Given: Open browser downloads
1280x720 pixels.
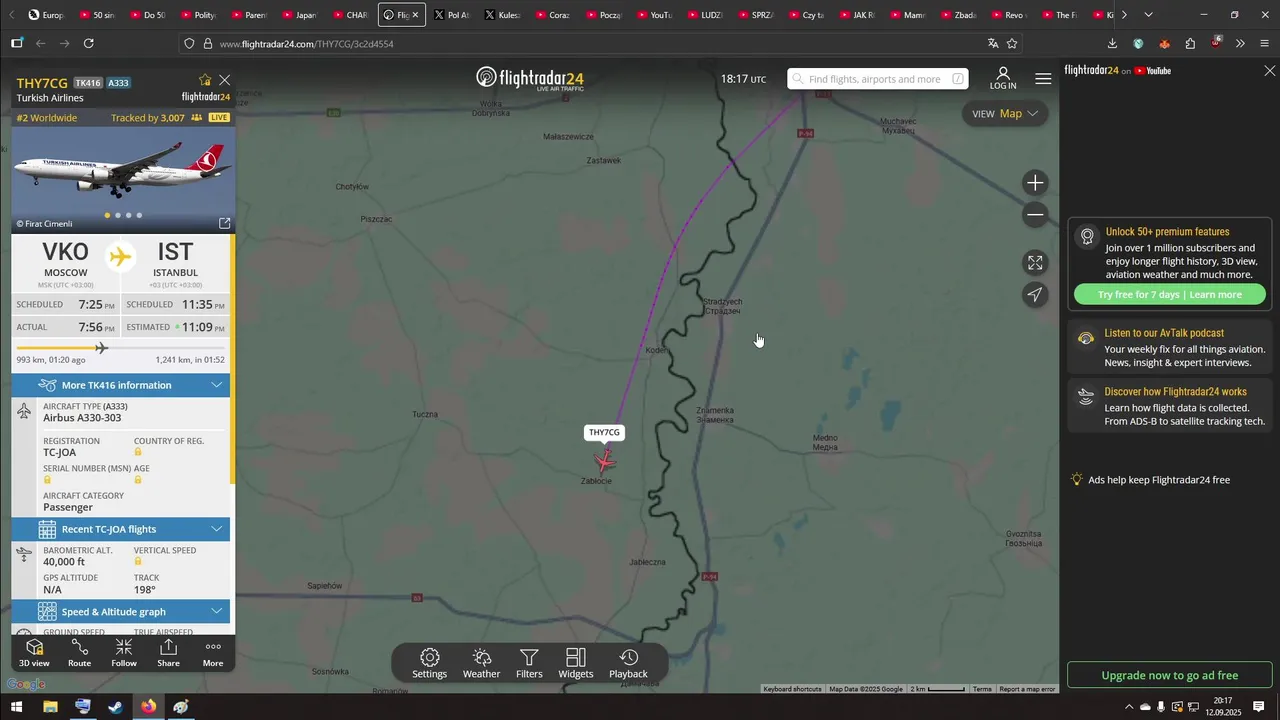Looking at the screenshot, I should point(1112,43).
